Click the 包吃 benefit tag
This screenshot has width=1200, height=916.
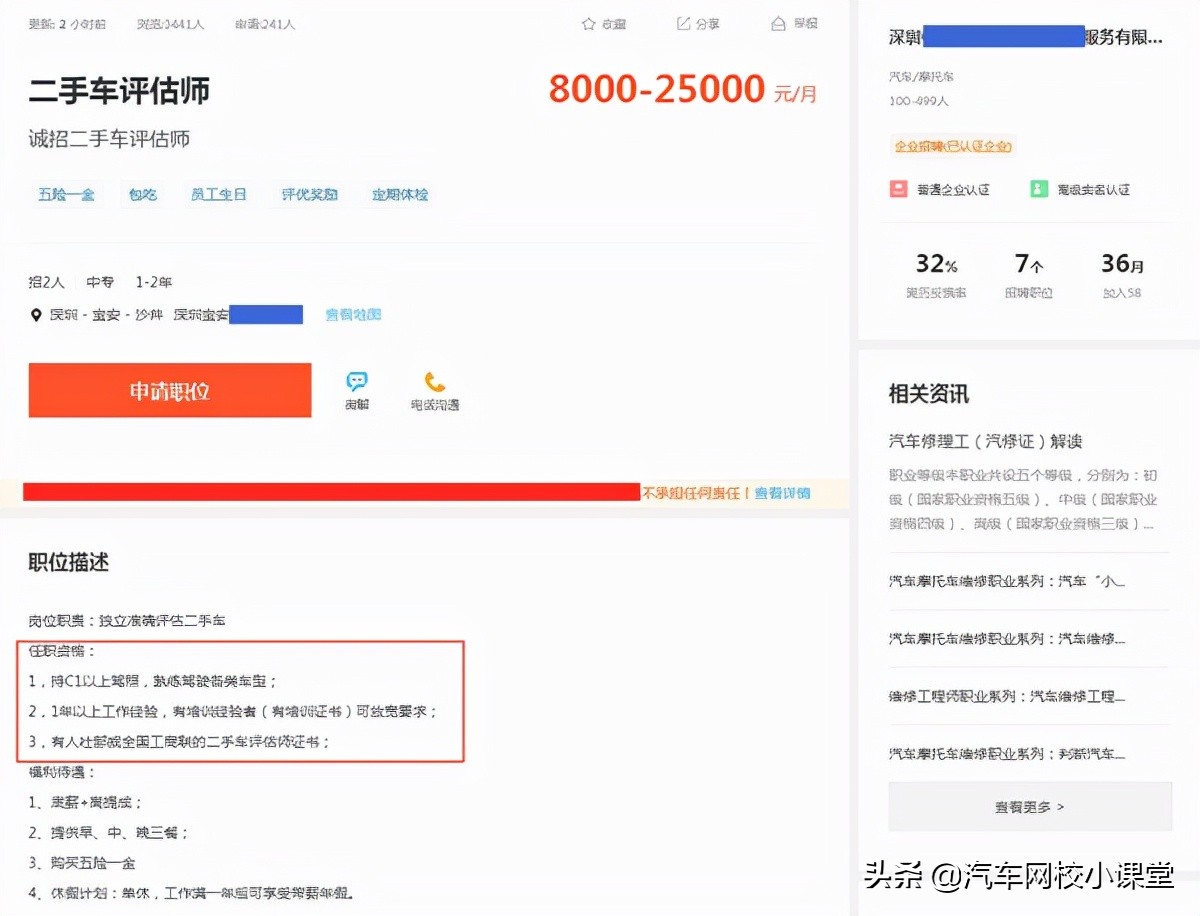(143, 195)
